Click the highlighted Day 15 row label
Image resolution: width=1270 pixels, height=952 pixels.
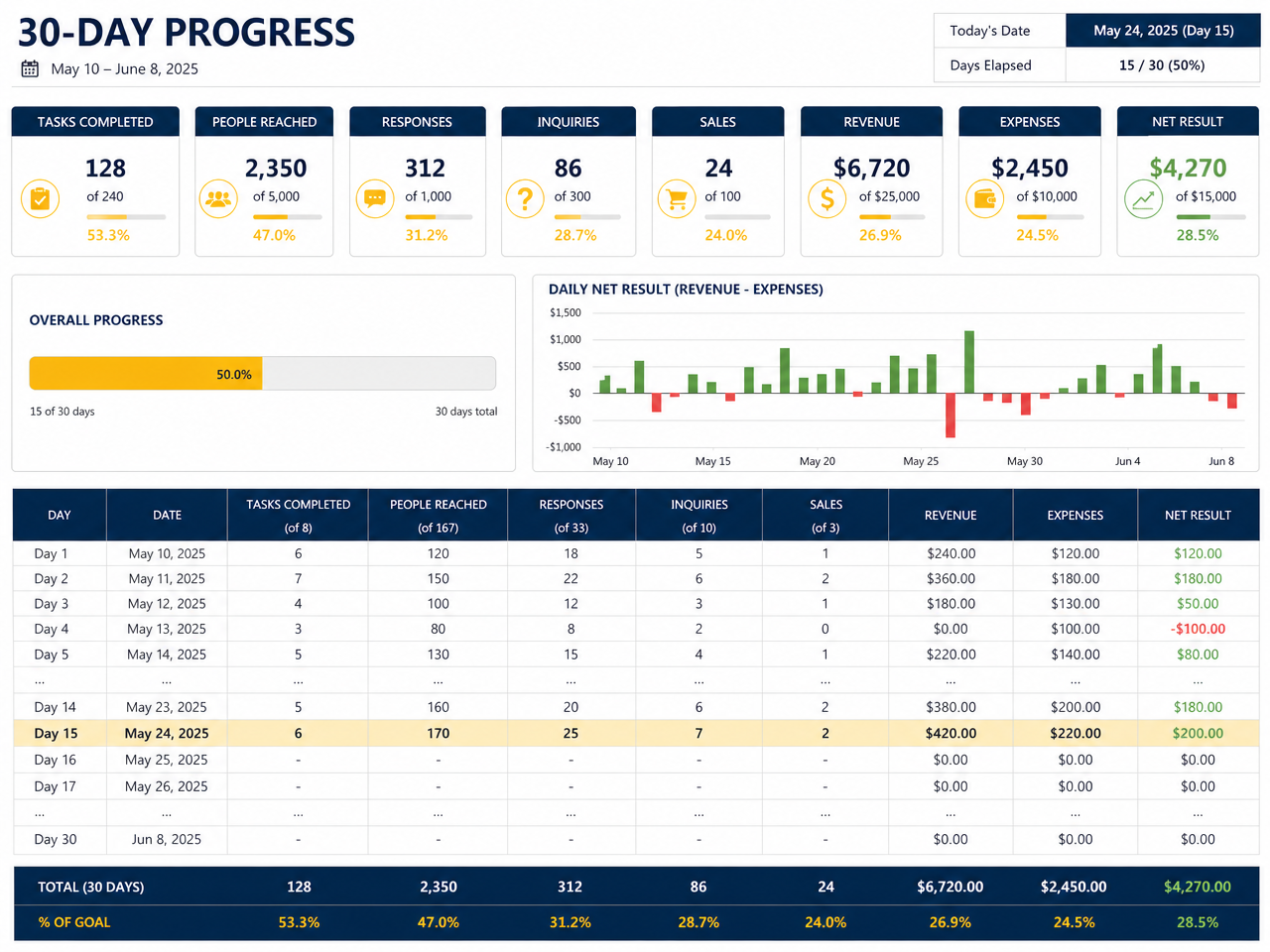tap(56, 733)
